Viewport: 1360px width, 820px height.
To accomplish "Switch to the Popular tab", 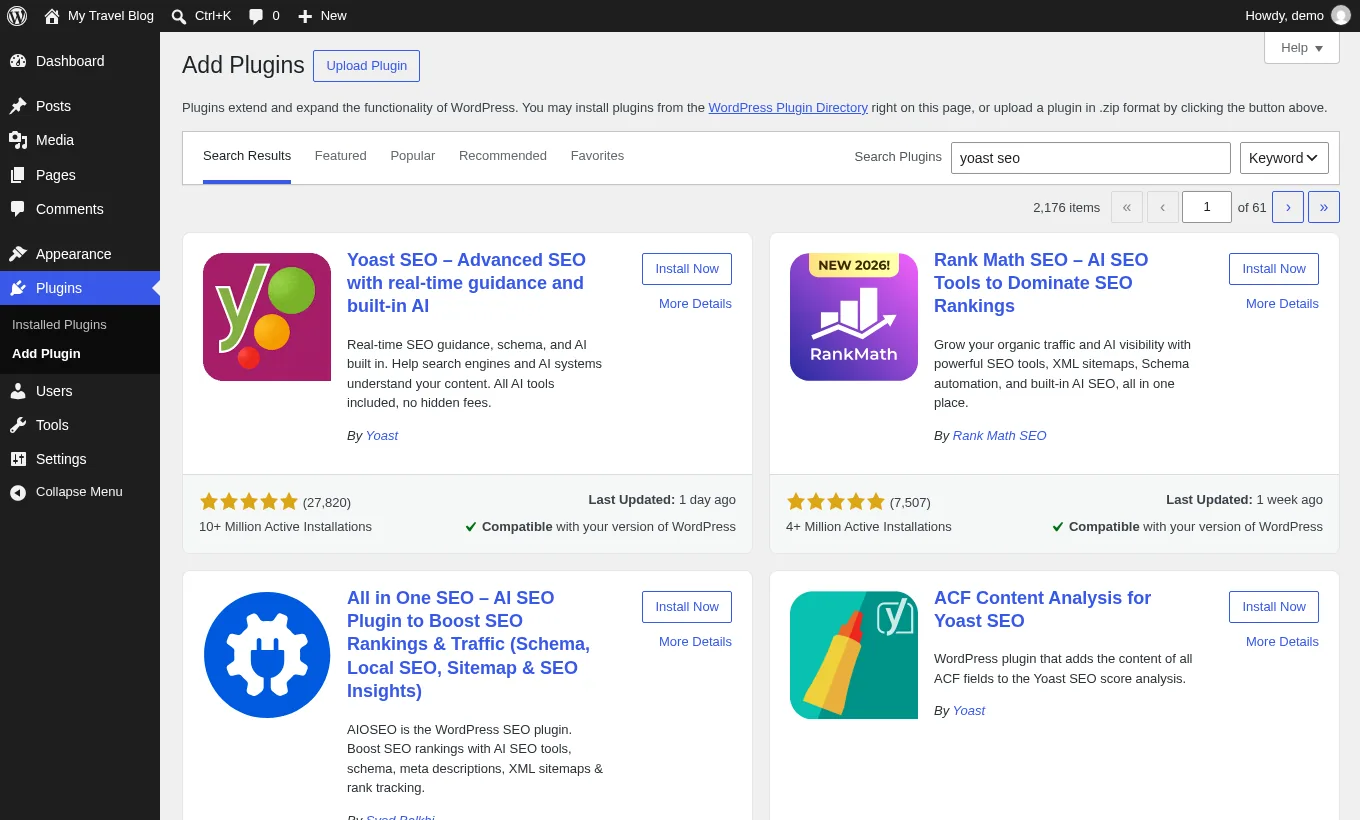I will pos(413,156).
